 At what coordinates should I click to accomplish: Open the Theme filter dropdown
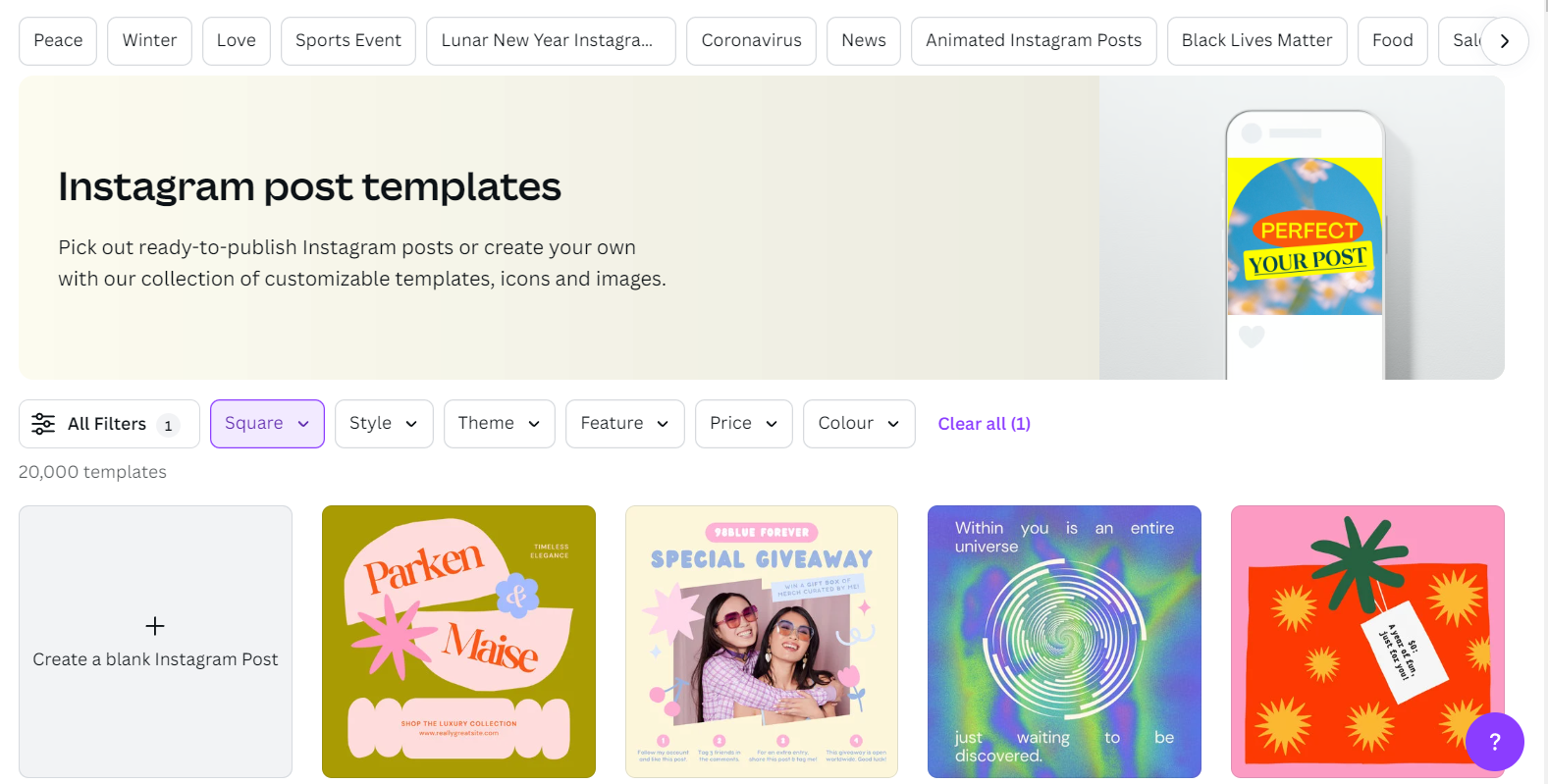500,424
